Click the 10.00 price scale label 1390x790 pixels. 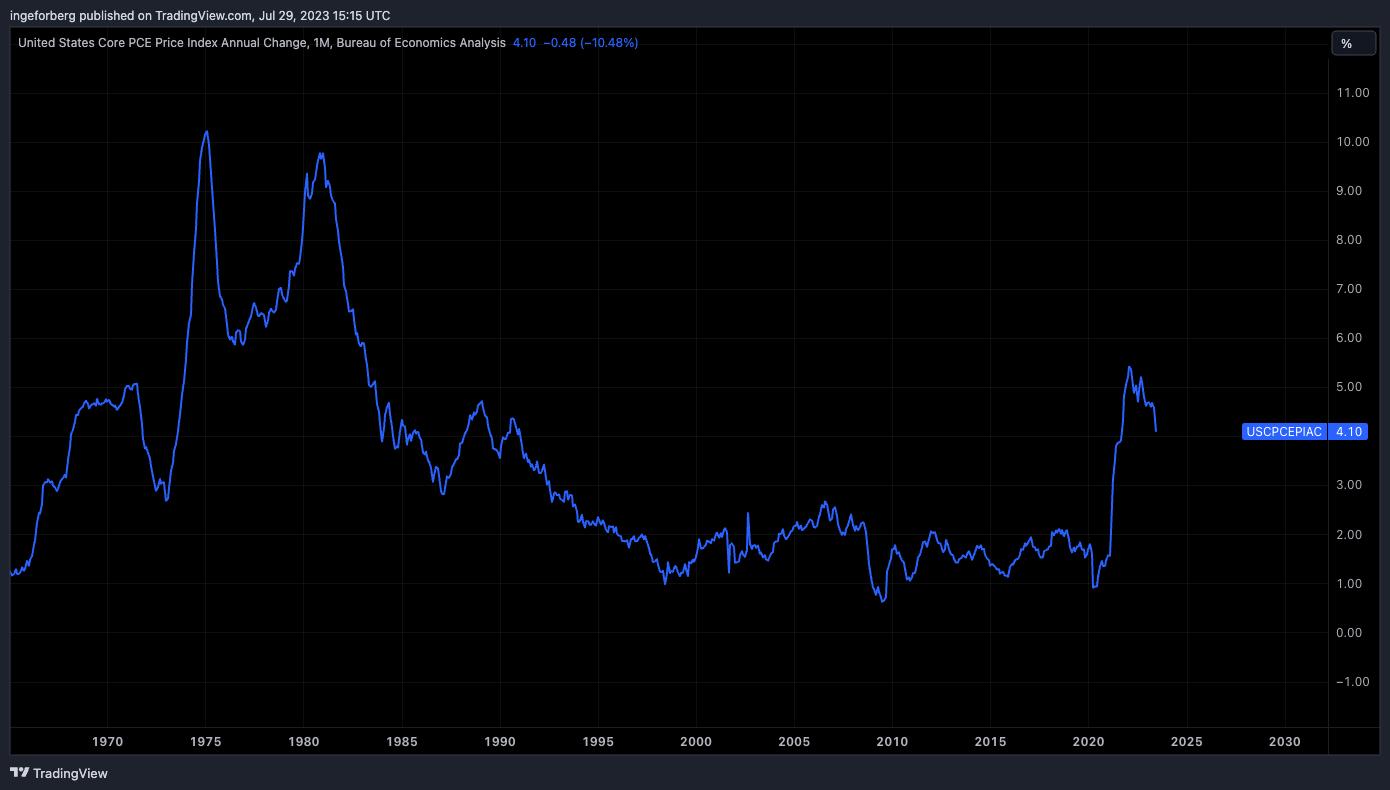[1352, 142]
